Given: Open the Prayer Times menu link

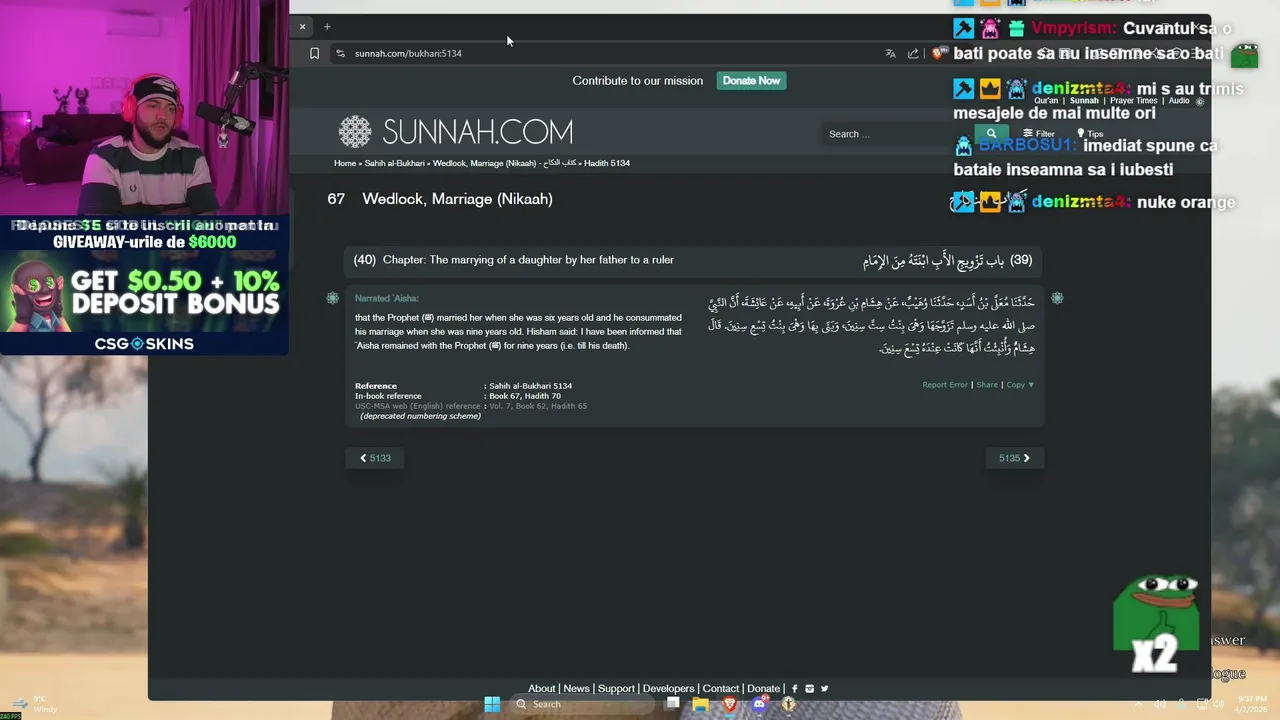Looking at the screenshot, I should click(x=1133, y=101).
